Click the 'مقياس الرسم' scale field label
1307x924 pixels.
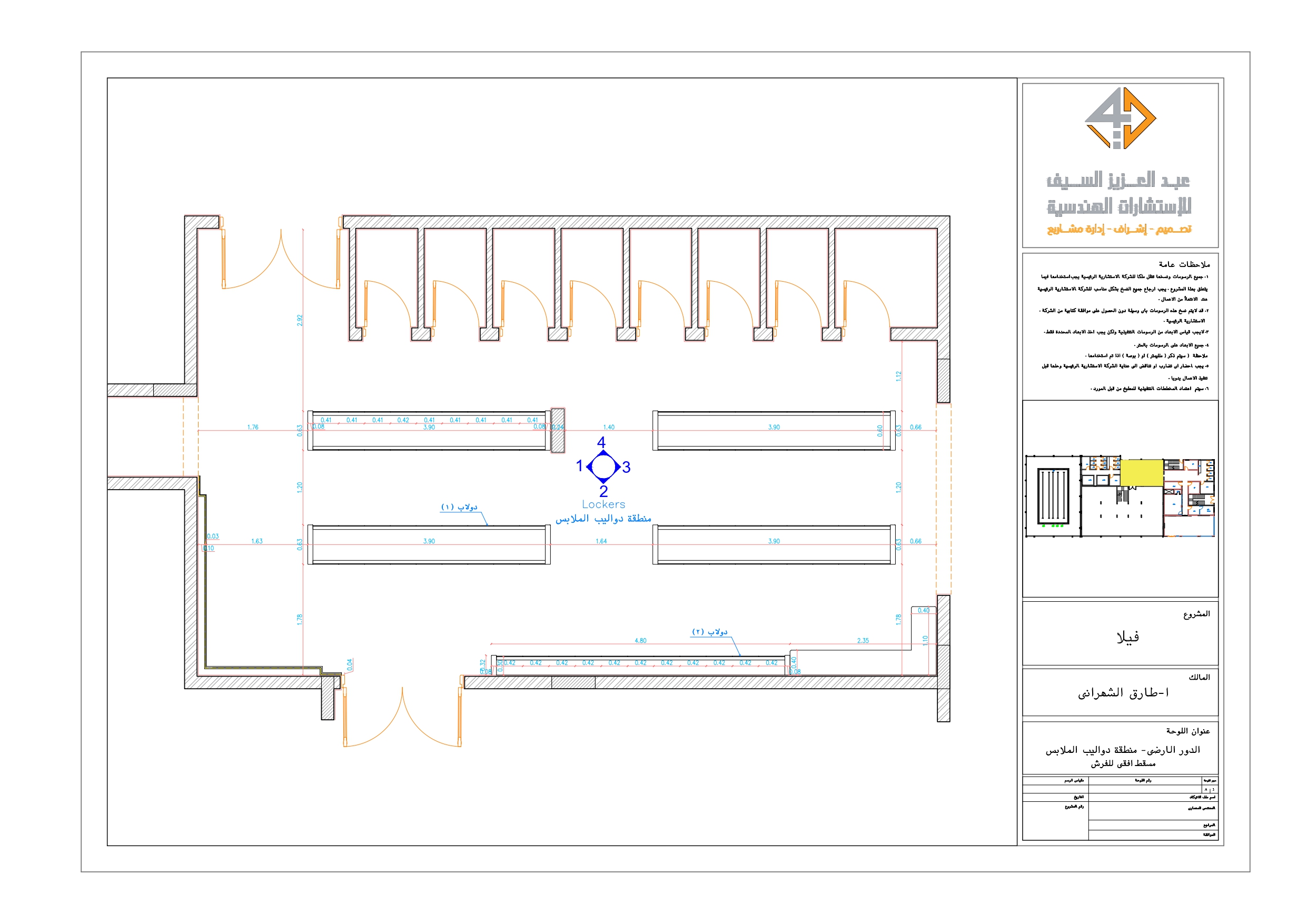pos(1074,781)
